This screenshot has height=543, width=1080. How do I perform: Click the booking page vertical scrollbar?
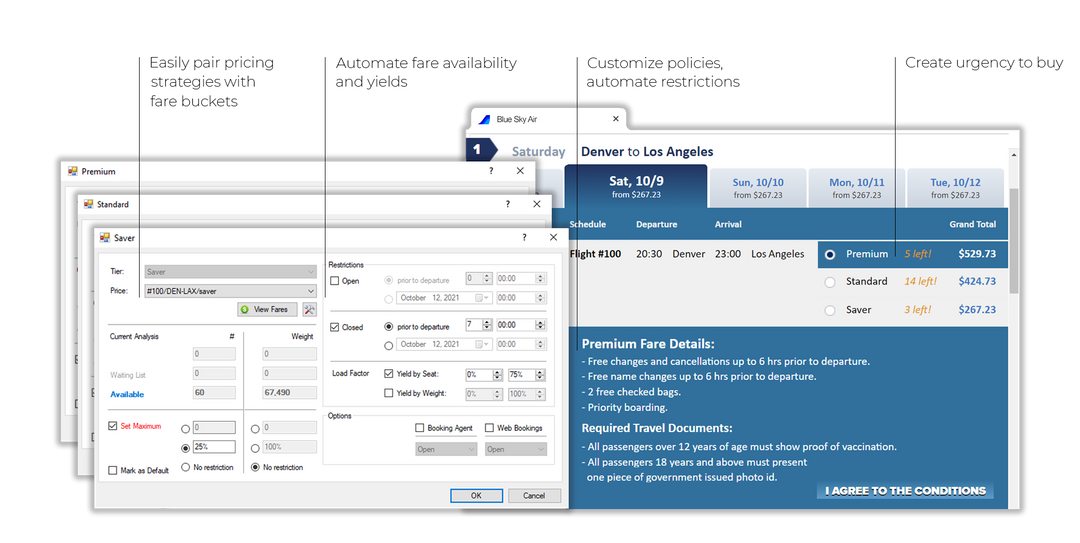1013,241
